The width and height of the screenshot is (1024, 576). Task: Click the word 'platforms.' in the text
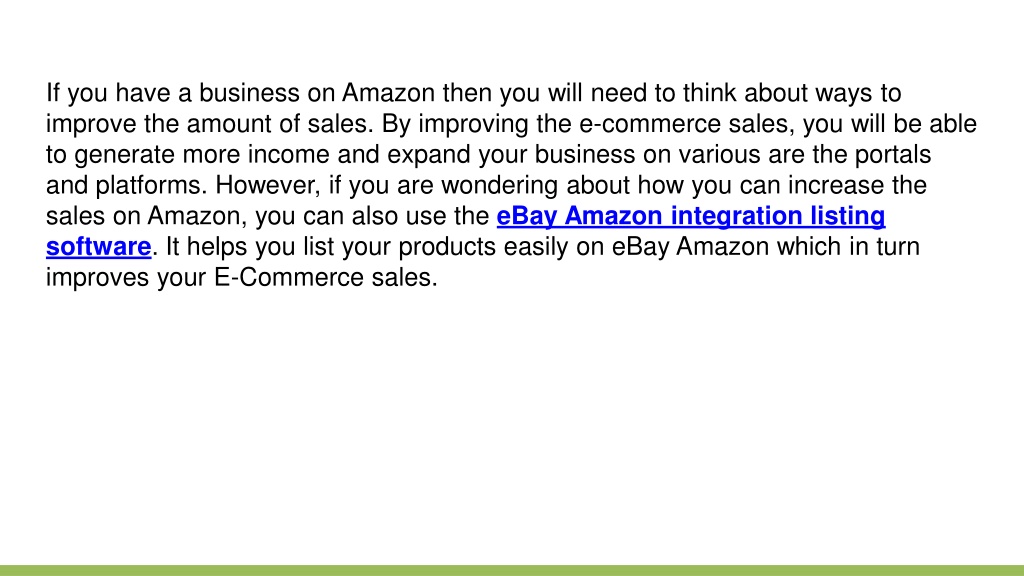[x=152, y=185]
